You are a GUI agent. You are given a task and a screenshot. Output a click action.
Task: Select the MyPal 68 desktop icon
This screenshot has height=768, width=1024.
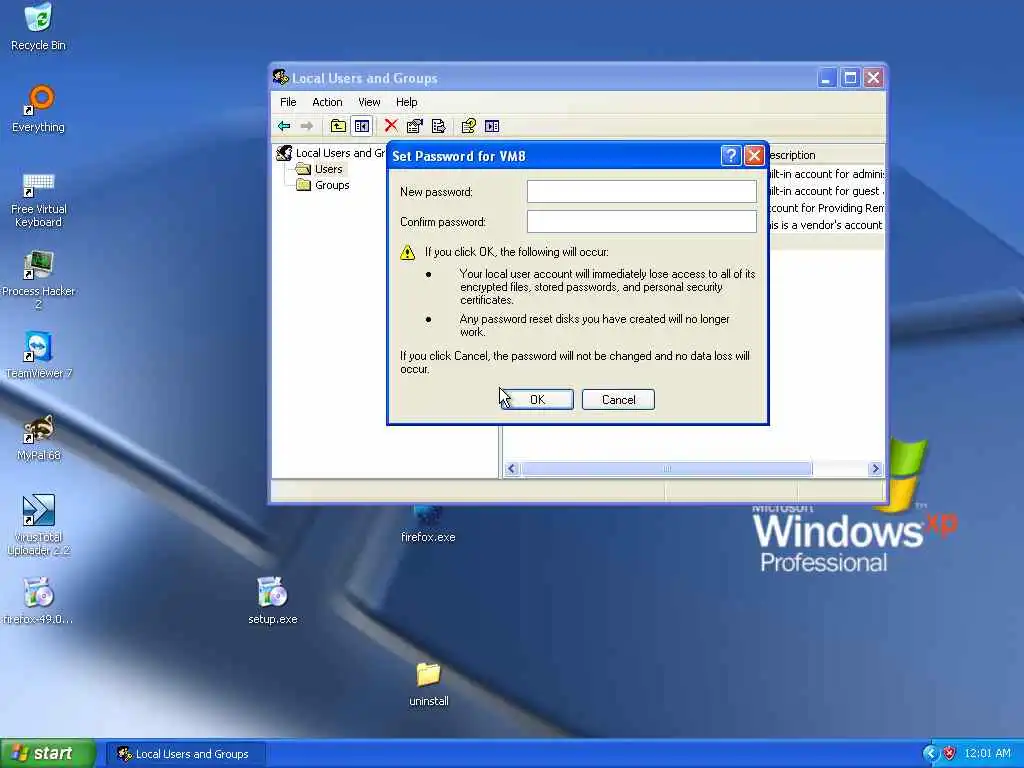(x=38, y=438)
